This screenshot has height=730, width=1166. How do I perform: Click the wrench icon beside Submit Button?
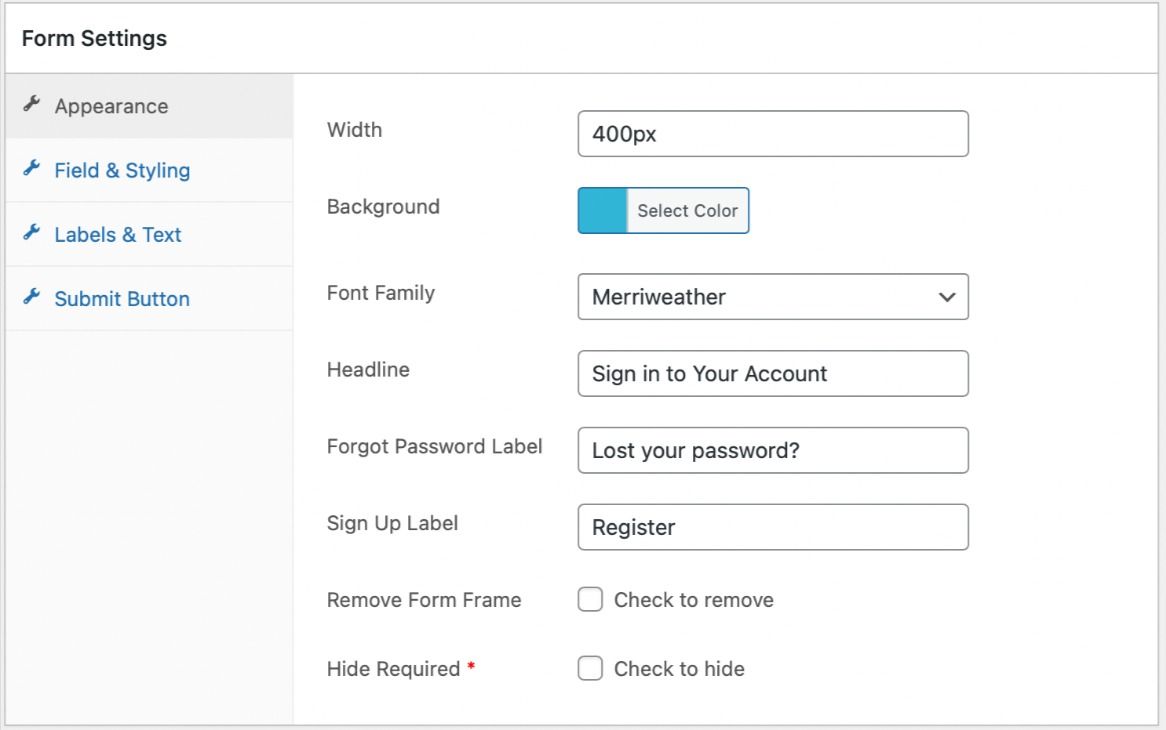pyautogui.click(x=31, y=298)
